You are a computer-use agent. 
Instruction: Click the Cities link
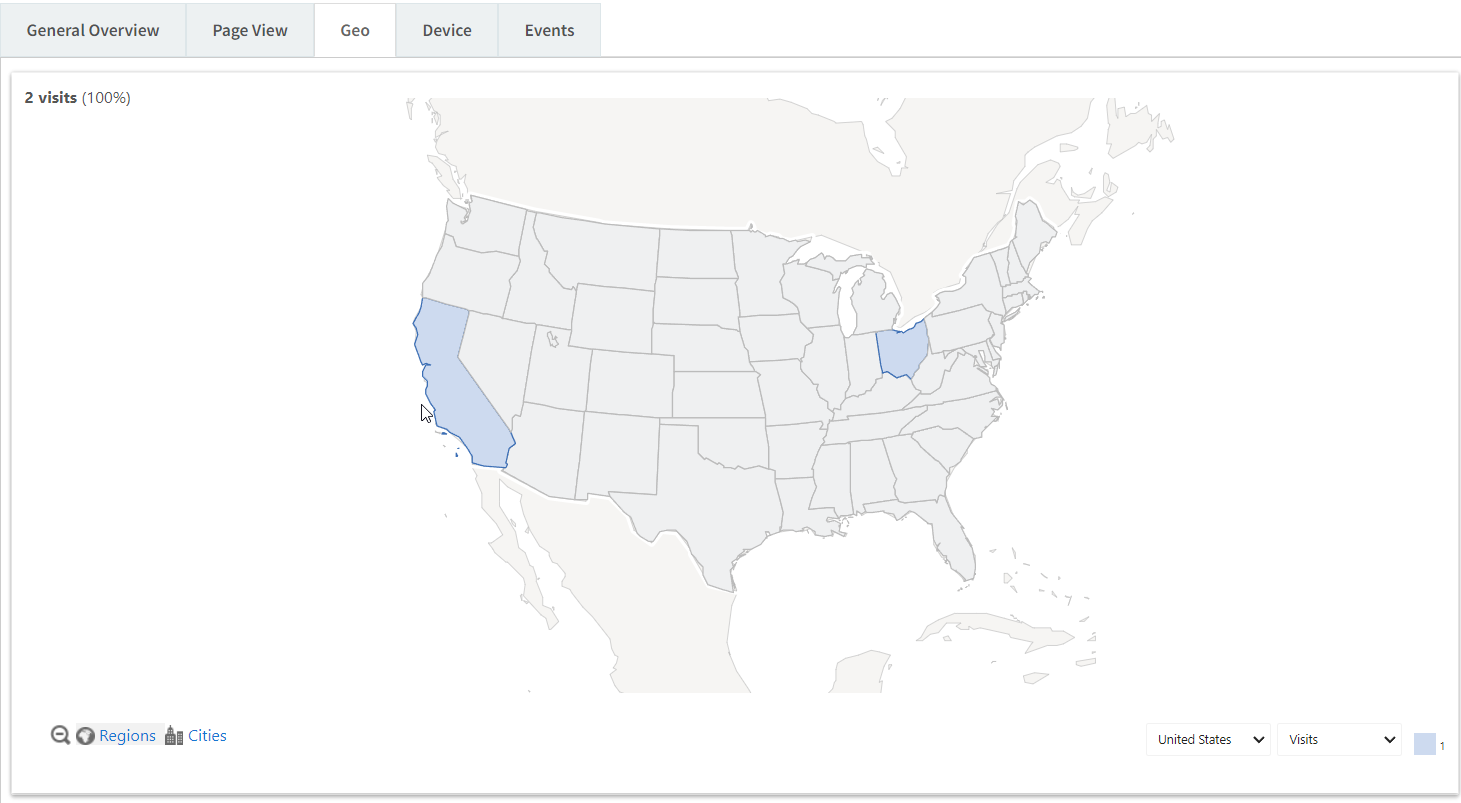[208, 736]
